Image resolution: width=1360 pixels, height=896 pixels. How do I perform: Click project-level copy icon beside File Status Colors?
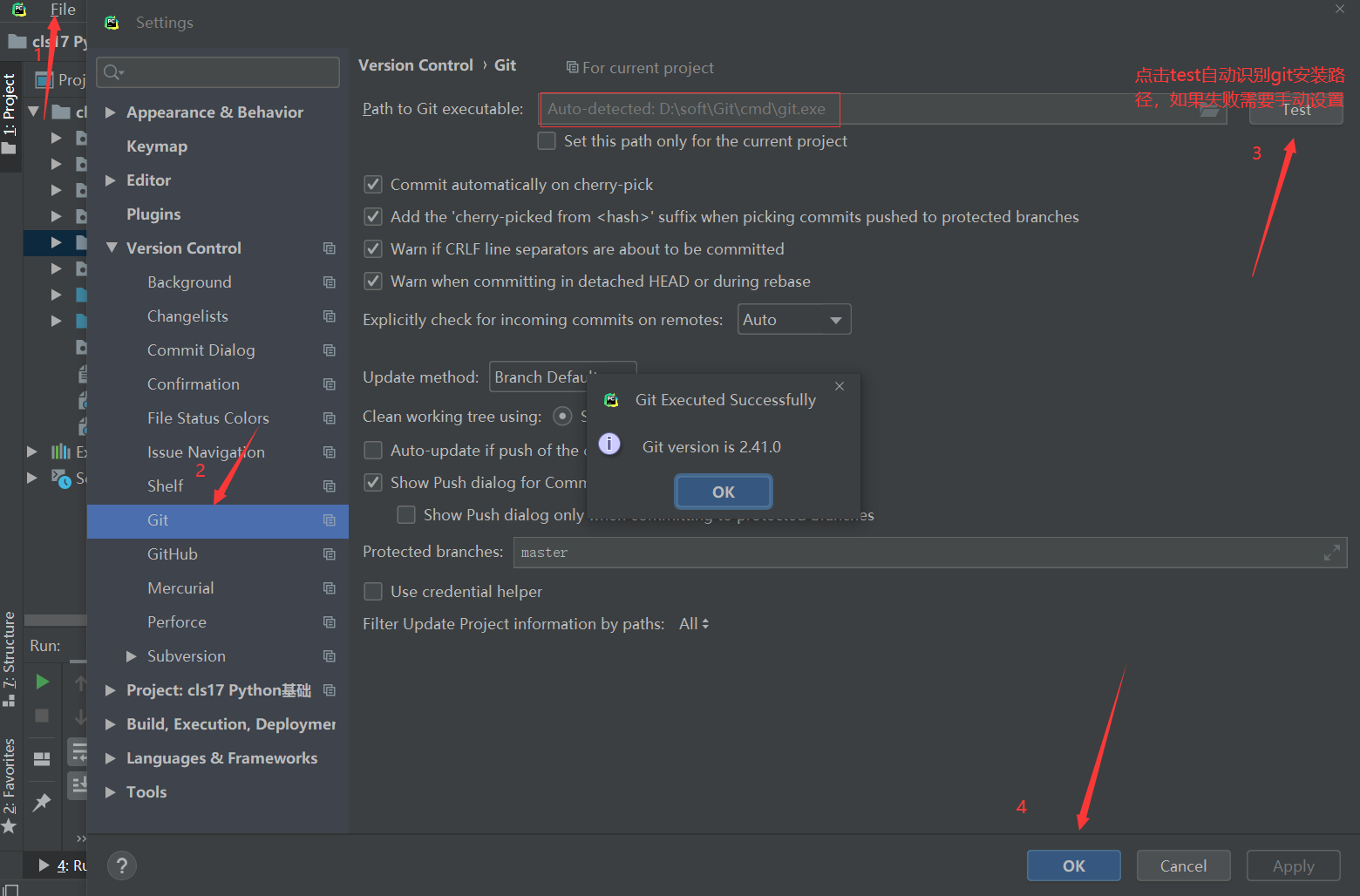(329, 418)
